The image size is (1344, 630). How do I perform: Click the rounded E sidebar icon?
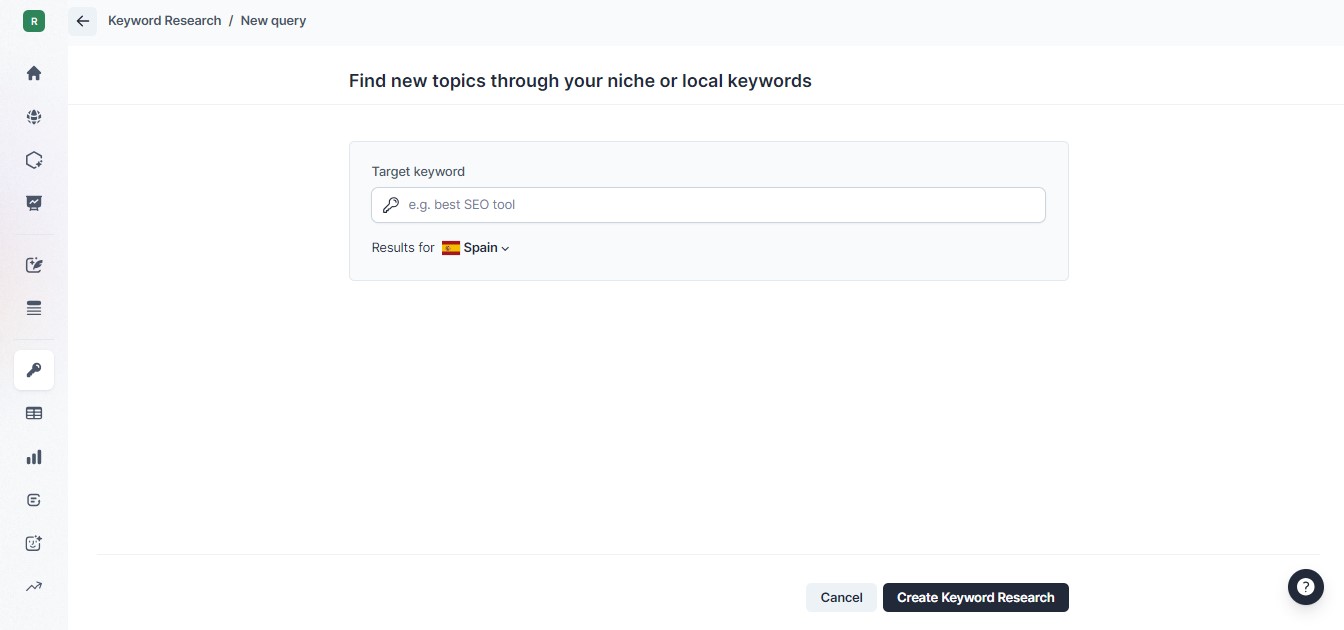pyautogui.click(x=34, y=500)
